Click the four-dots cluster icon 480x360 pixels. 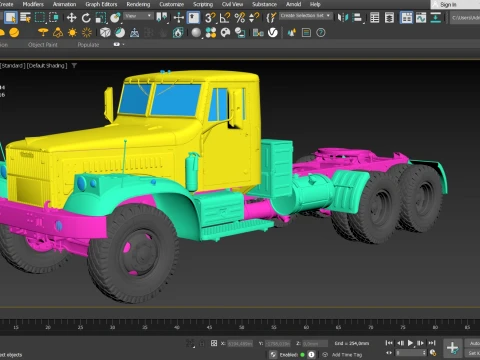pyautogui.click(x=211, y=33)
